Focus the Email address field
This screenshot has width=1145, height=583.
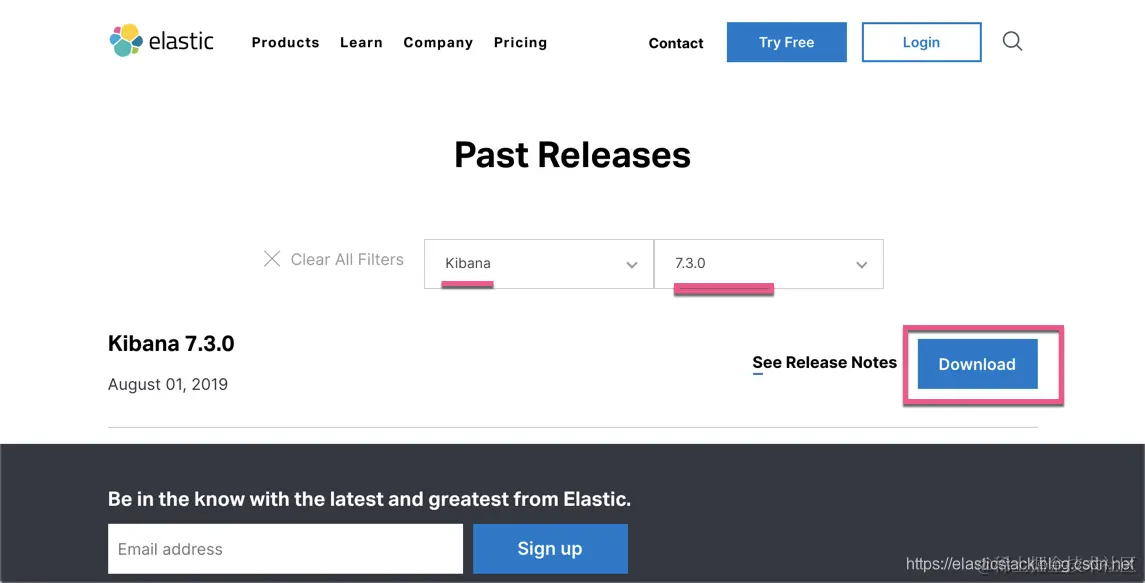[285, 549]
